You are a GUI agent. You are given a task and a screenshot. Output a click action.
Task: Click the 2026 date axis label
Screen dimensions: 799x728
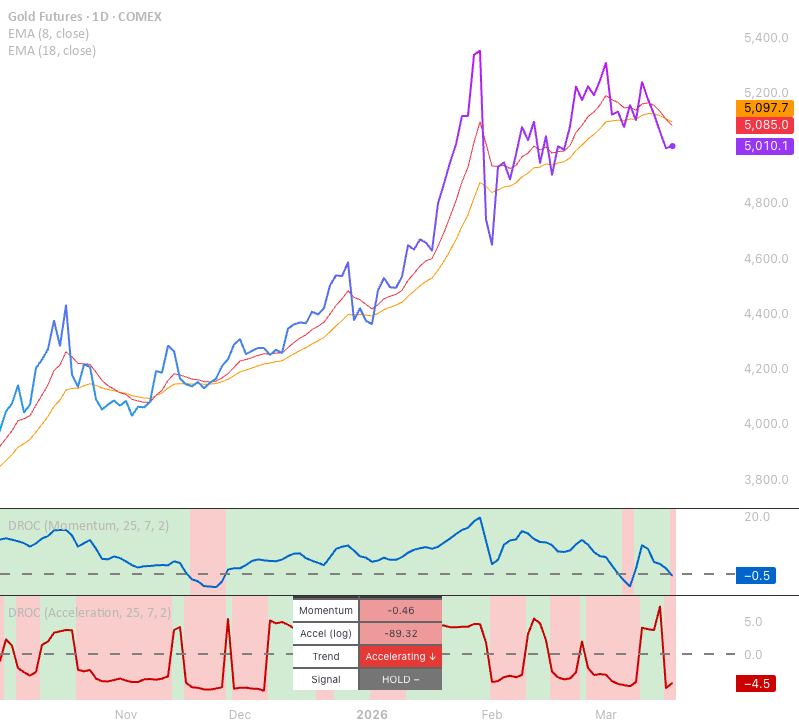[372, 715]
